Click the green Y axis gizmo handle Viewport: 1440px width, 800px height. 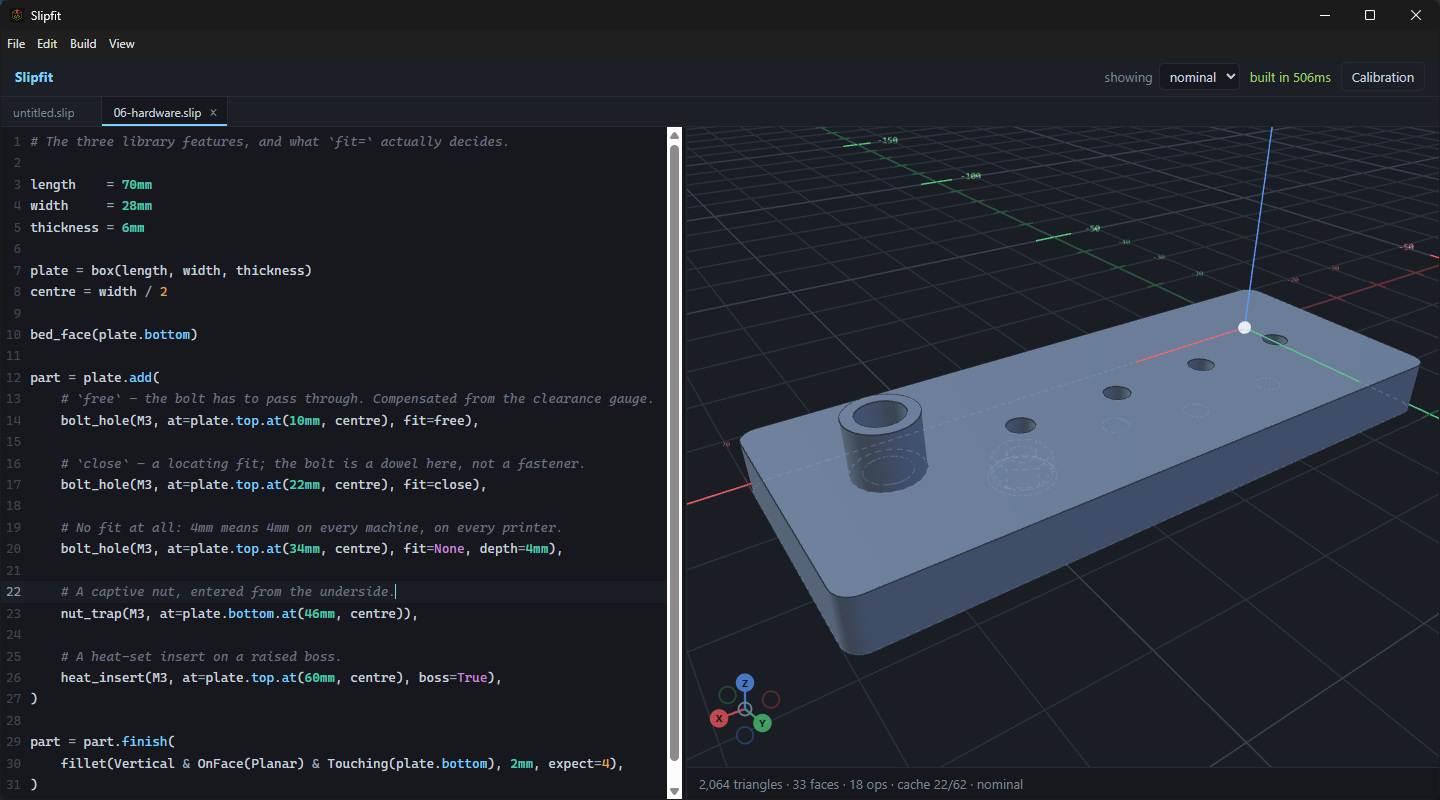pos(762,722)
